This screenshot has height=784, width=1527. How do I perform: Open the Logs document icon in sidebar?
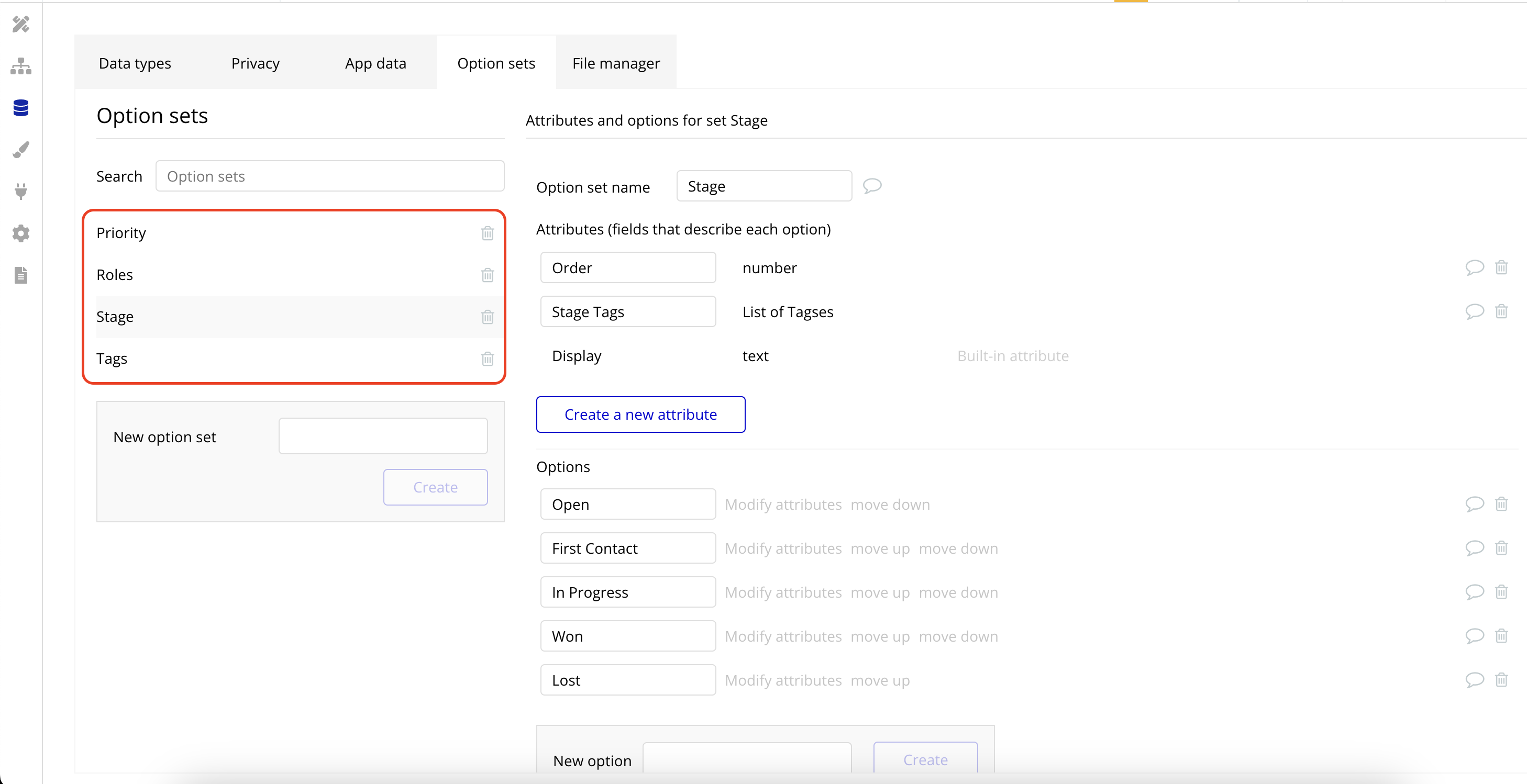coord(21,276)
